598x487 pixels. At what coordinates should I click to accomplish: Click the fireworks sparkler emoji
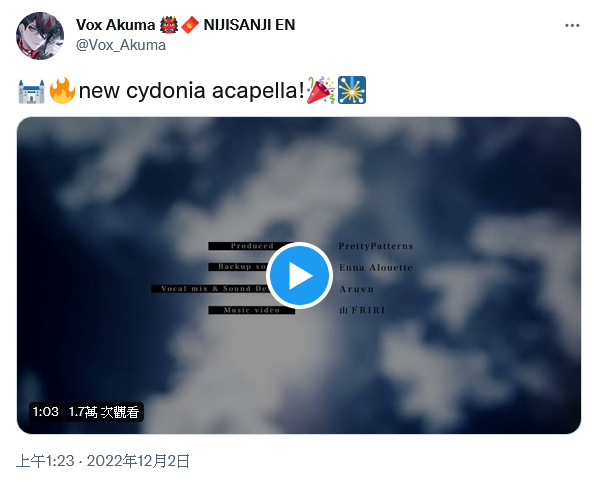click(352, 90)
